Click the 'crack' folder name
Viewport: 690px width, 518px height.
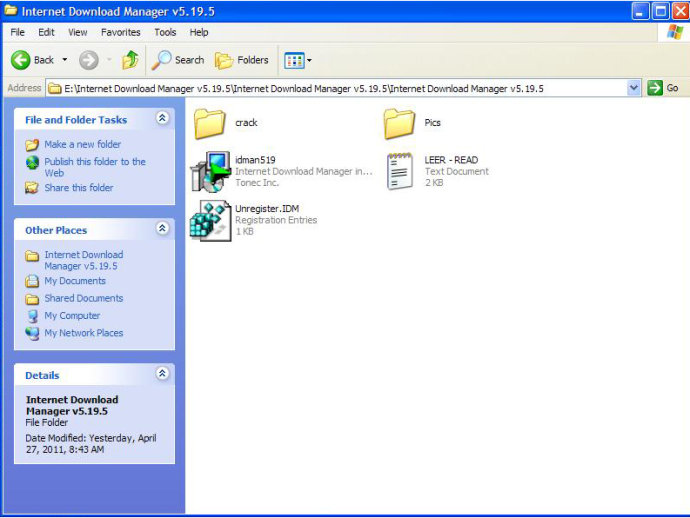[246, 123]
